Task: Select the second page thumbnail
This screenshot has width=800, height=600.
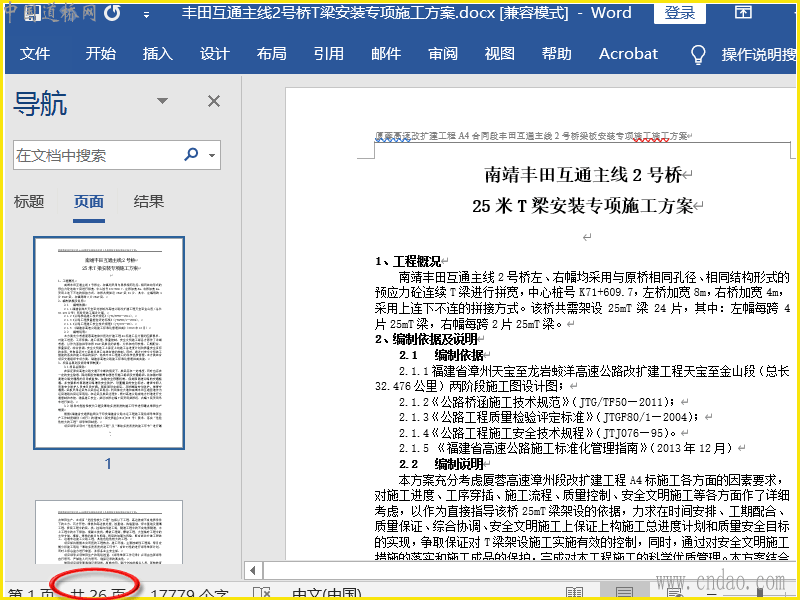Action: (109, 532)
